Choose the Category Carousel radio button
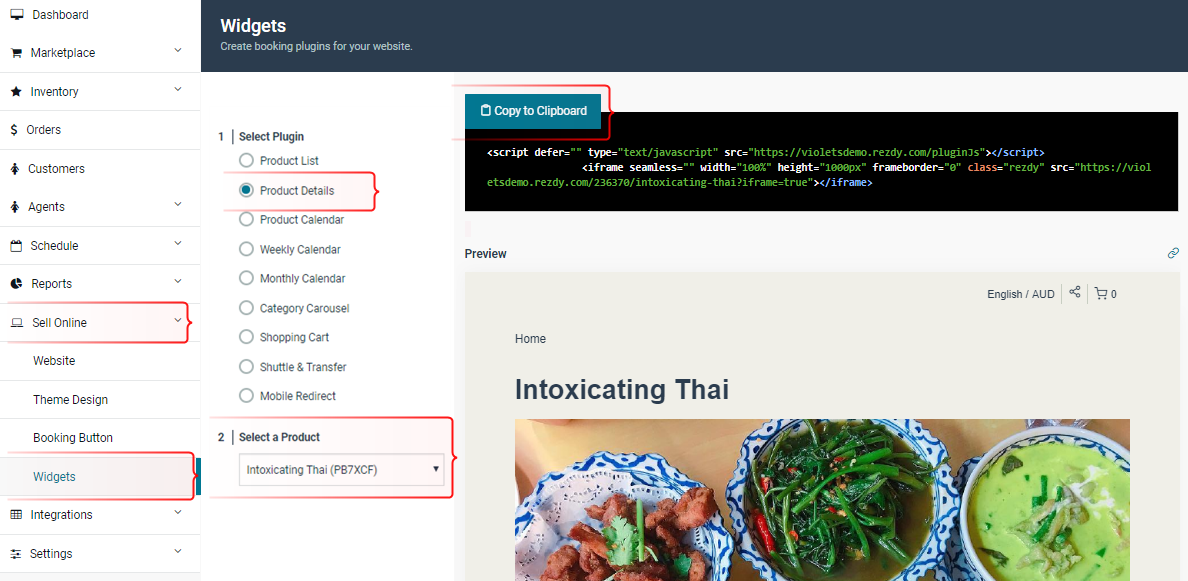Image resolution: width=1188 pixels, height=581 pixels. coord(246,308)
